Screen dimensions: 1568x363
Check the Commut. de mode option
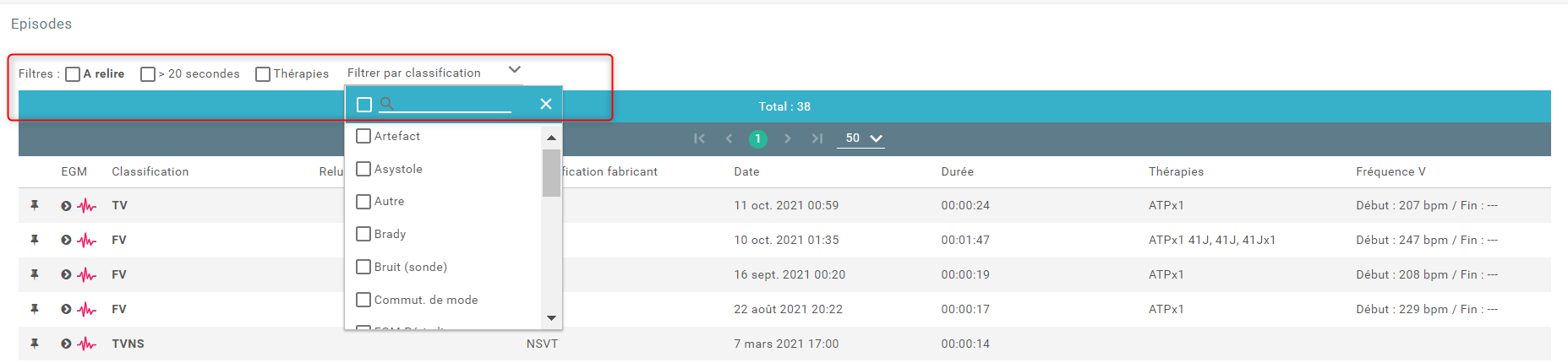(x=363, y=300)
